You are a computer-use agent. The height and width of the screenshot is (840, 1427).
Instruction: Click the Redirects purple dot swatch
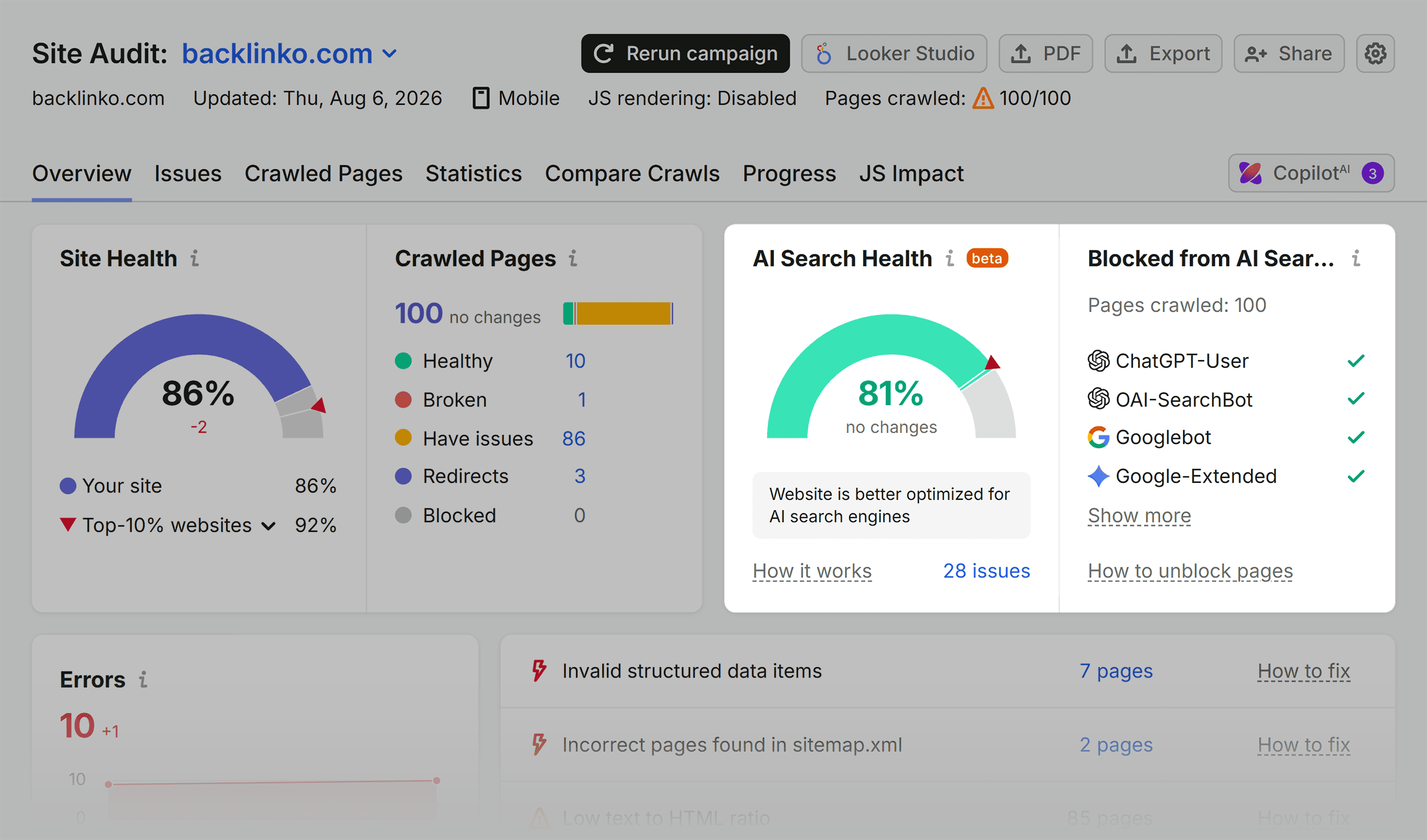coord(403,476)
